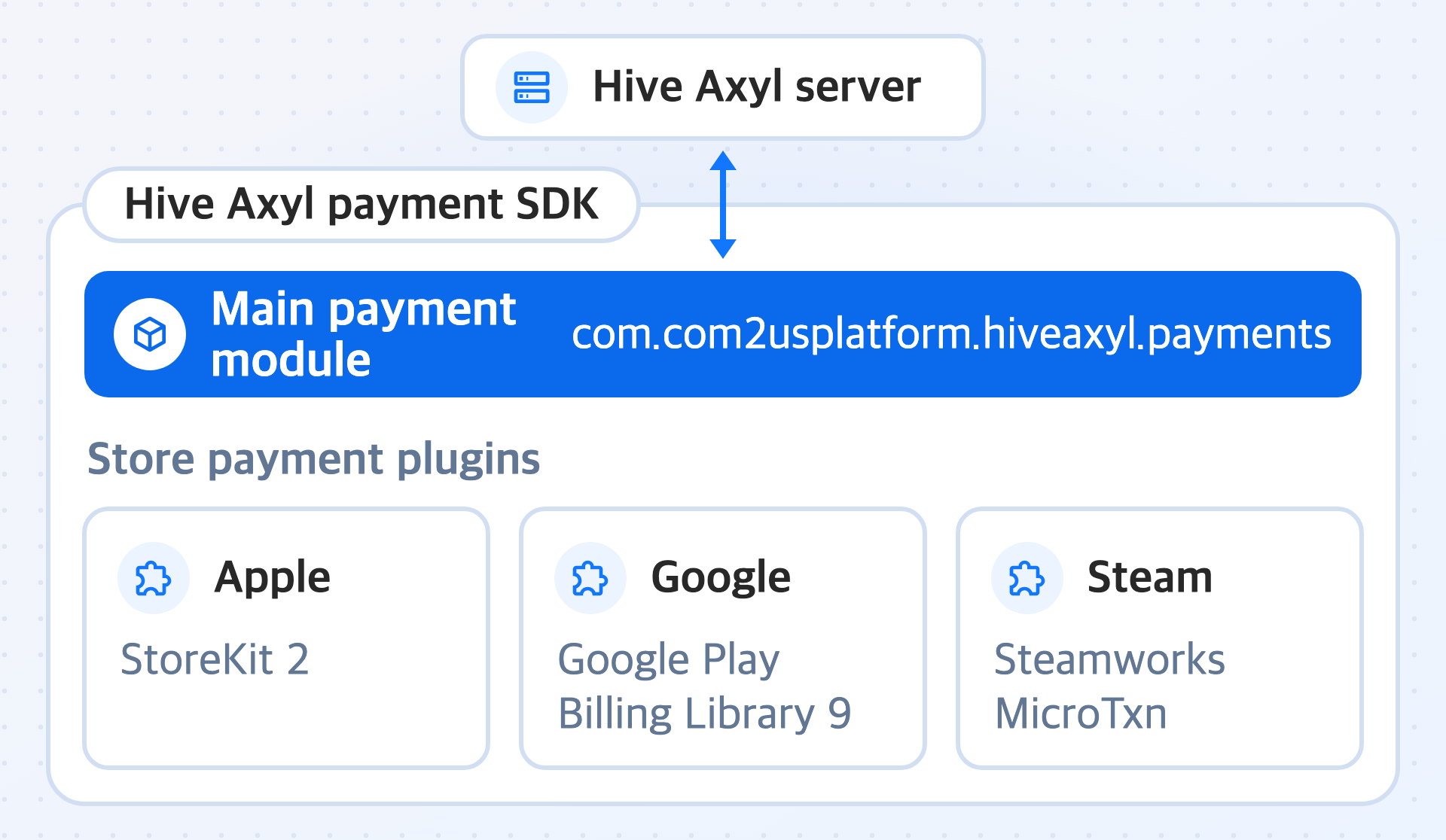Select the Apple plugin card
1446x840 pixels.
coord(286,638)
